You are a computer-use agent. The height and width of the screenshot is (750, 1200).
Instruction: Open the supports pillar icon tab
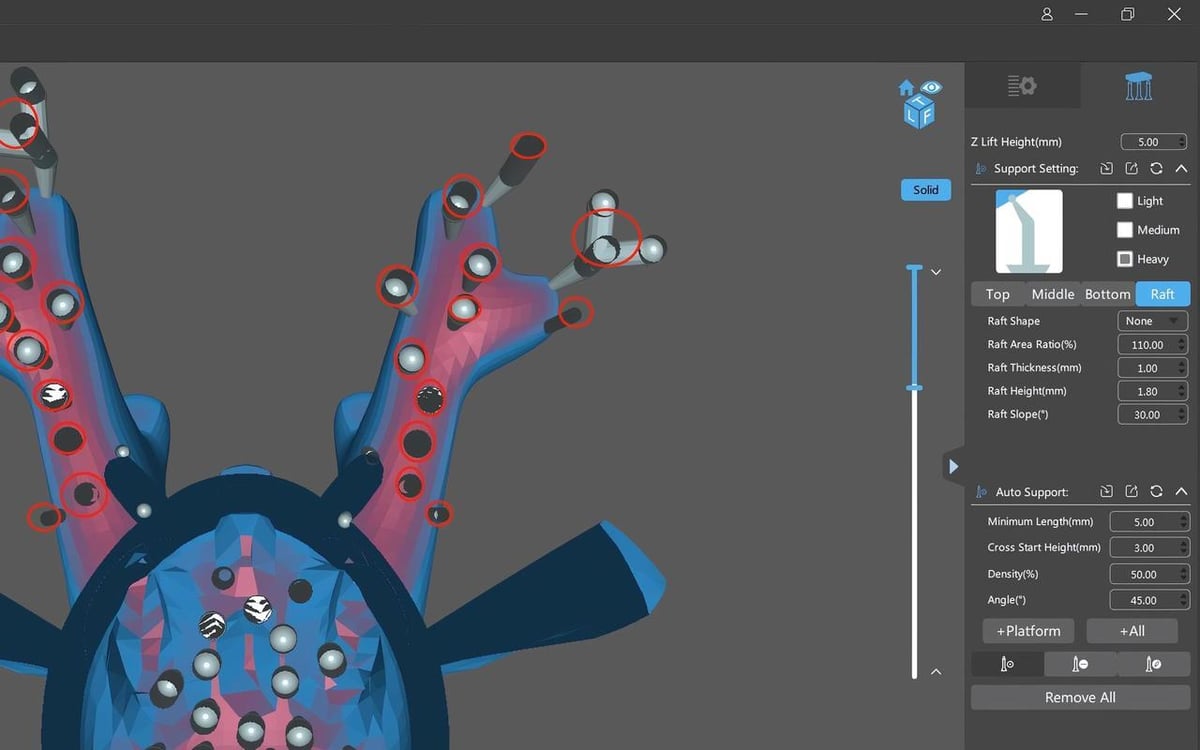pos(1139,86)
